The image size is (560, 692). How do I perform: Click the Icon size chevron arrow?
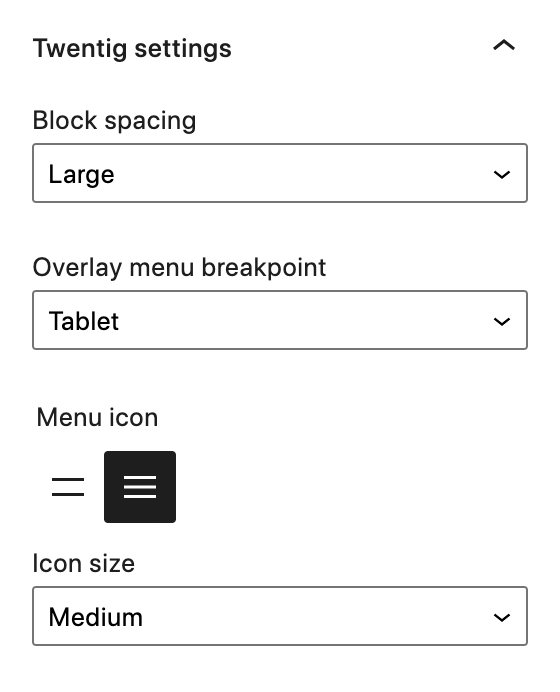tap(502, 617)
